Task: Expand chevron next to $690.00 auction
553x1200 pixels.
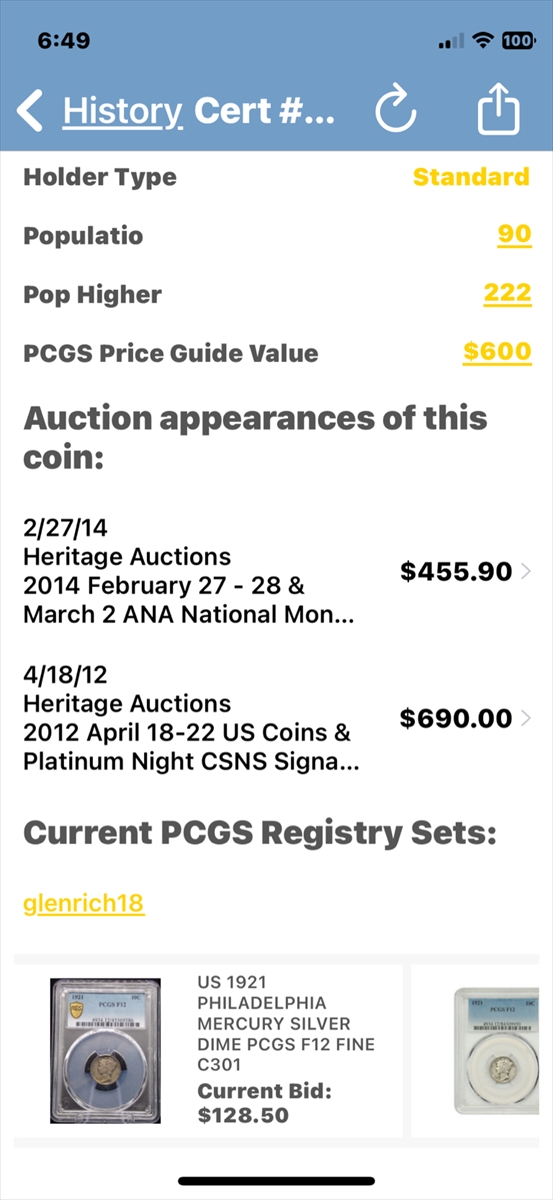Action: point(527,718)
